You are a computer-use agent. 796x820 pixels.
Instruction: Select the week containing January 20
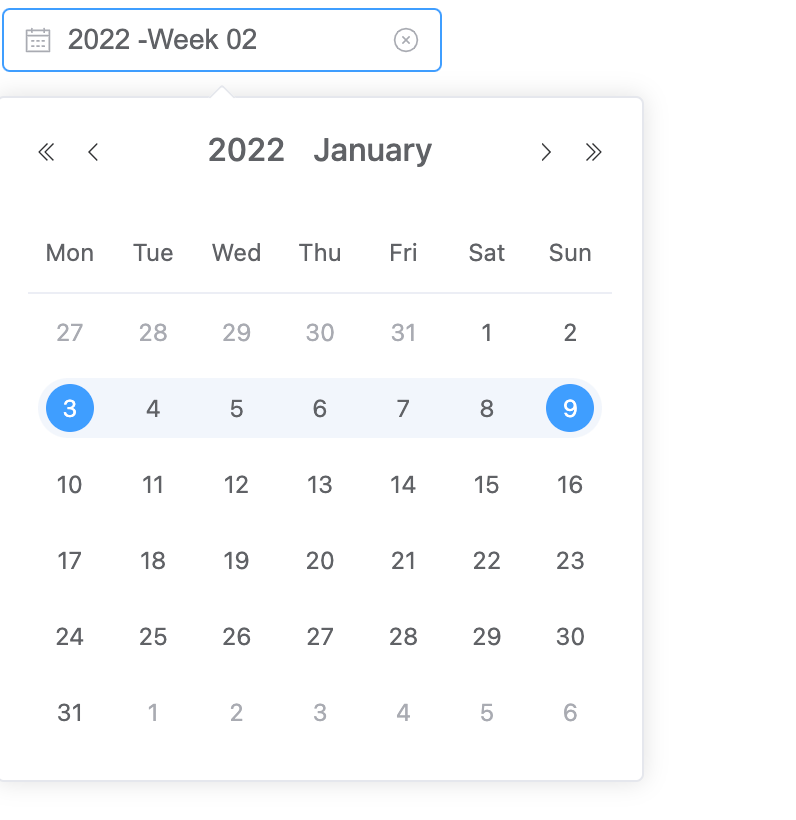click(x=319, y=560)
